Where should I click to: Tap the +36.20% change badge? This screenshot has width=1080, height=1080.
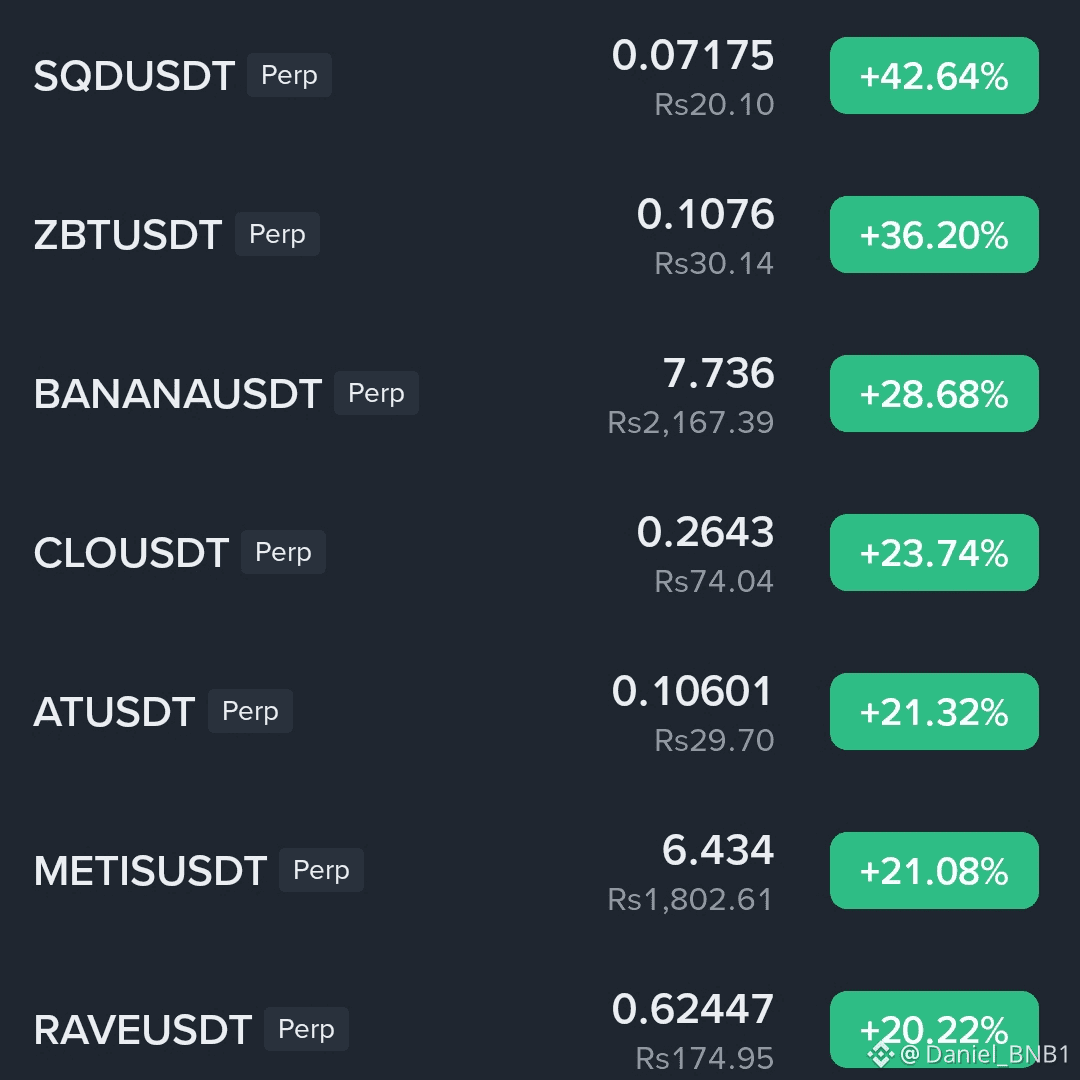coord(934,235)
